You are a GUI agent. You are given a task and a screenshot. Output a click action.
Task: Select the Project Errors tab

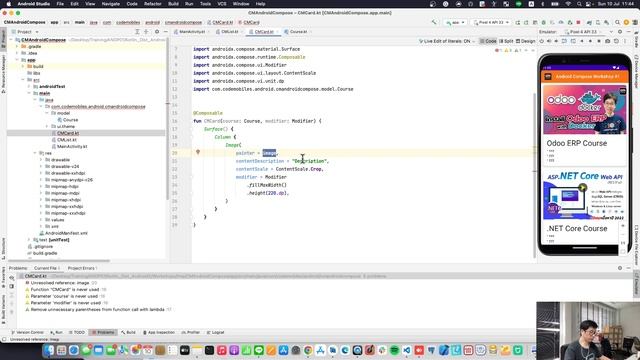point(82,268)
